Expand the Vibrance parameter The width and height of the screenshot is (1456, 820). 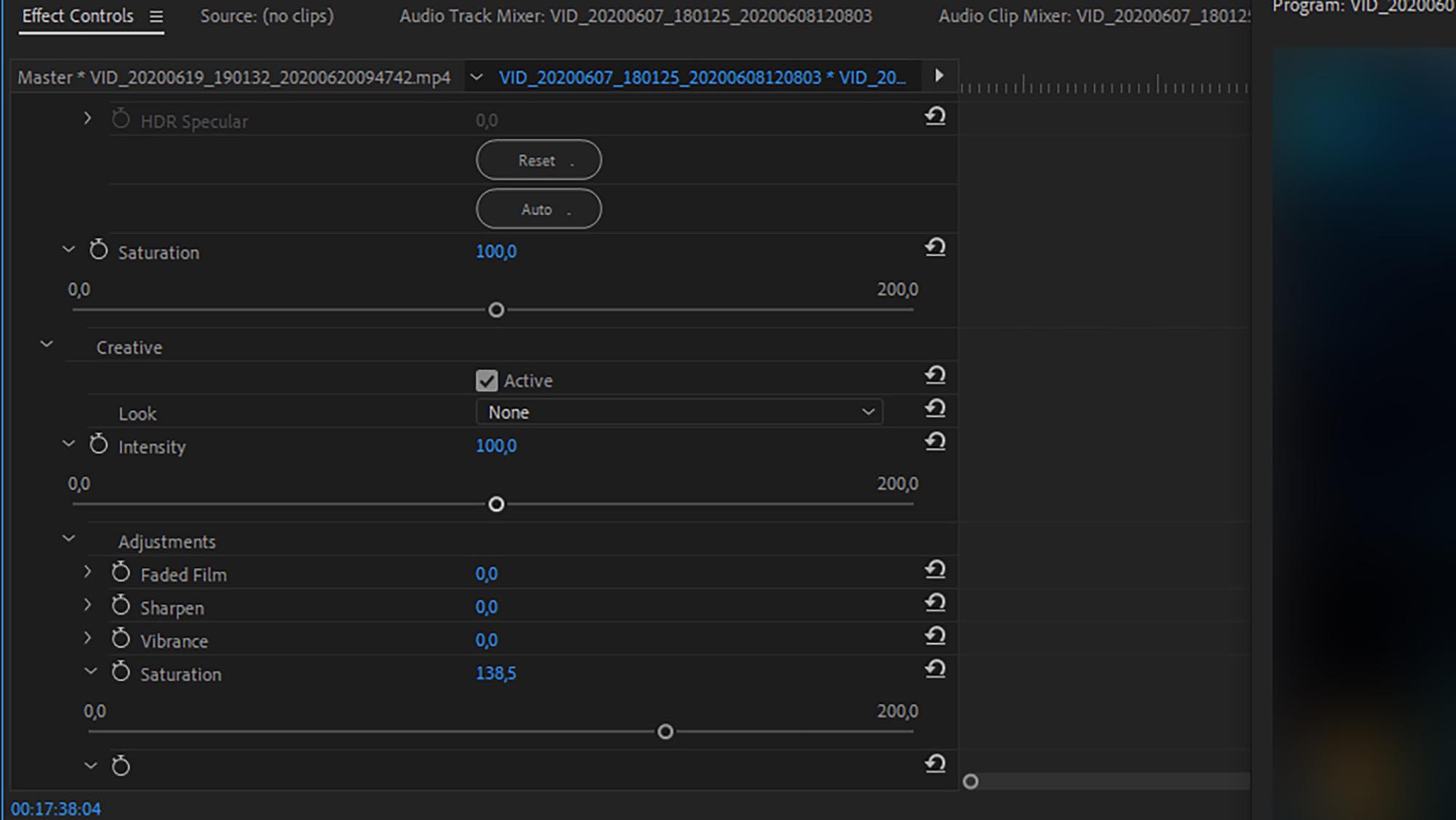[87, 638]
